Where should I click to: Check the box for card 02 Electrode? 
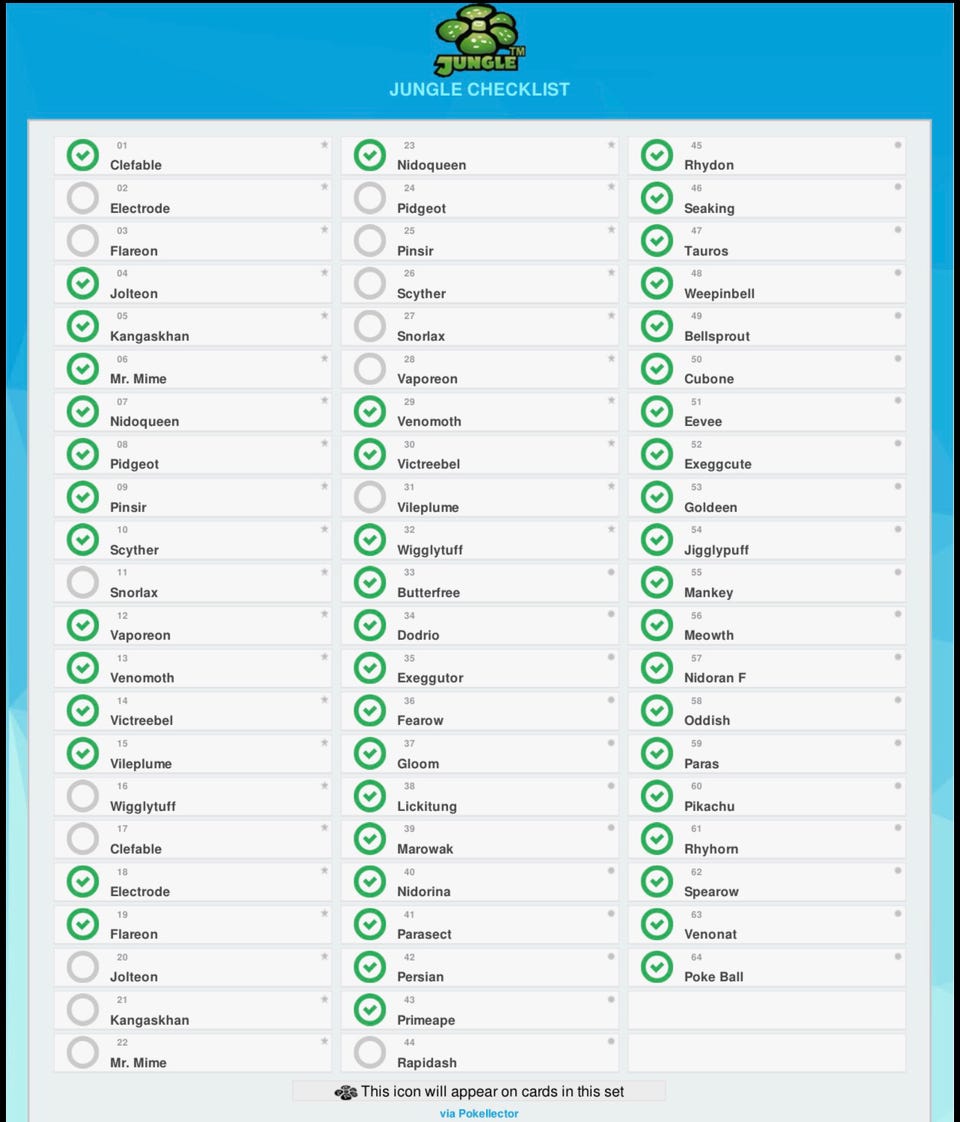click(83, 198)
